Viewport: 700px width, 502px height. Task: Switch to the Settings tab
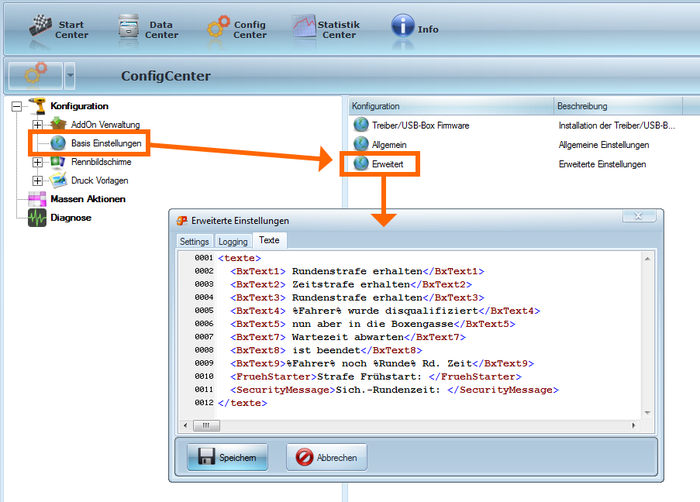[x=194, y=242]
